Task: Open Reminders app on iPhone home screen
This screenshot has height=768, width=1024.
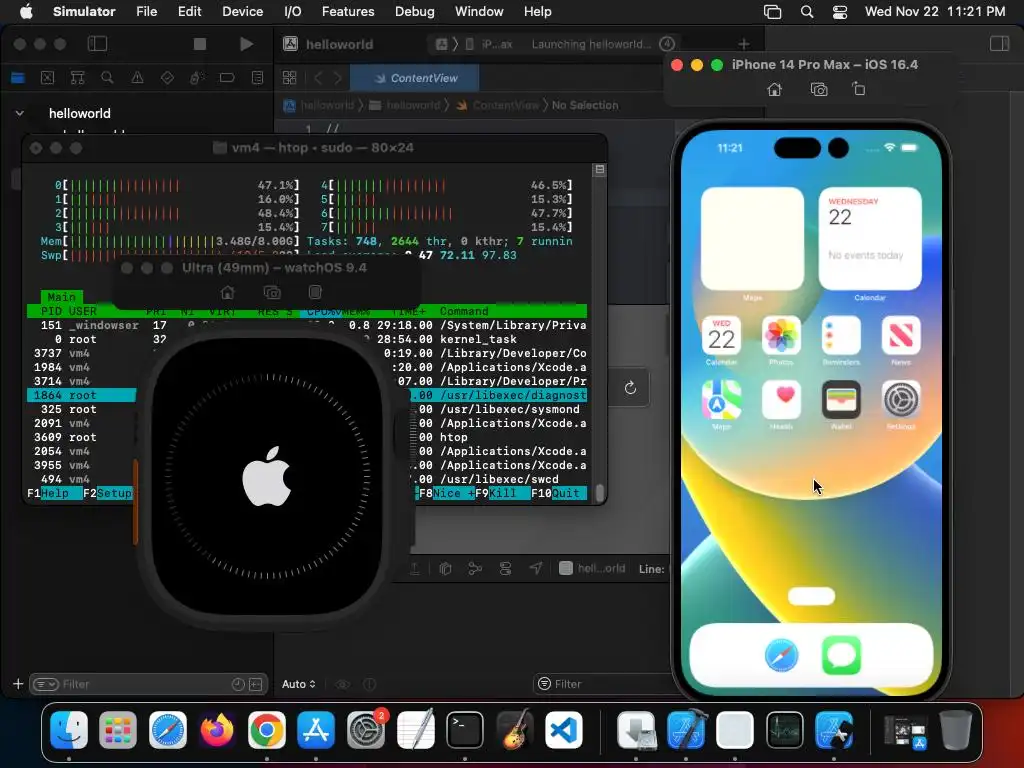Action: point(841,336)
